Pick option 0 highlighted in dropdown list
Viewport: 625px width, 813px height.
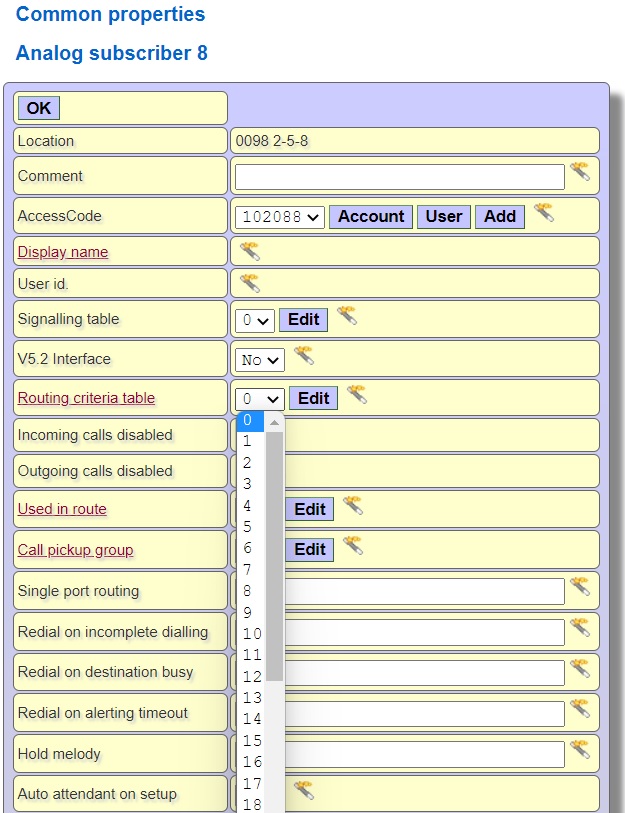coord(248,421)
